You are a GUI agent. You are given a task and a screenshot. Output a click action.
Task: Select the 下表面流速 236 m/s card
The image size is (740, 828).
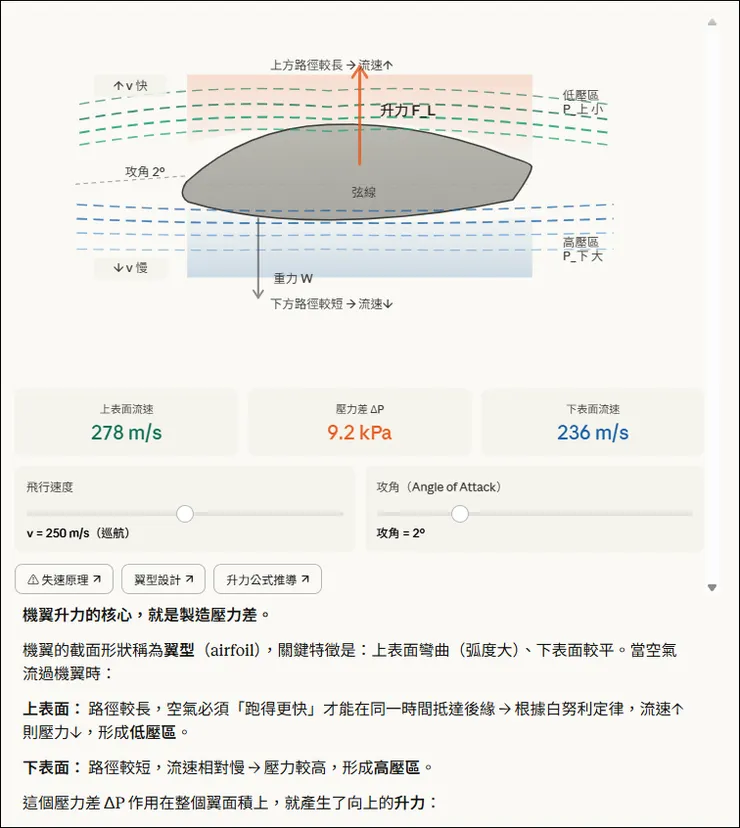point(592,421)
